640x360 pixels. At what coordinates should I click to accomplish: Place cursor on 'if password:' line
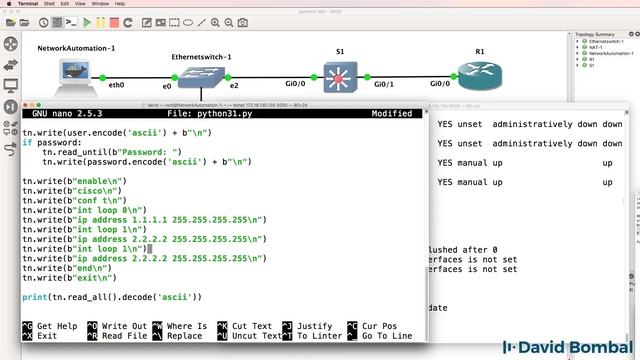click(52, 142)
